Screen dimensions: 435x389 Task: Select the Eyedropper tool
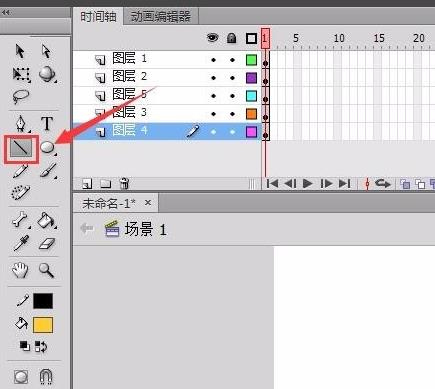tap(21, 243)
